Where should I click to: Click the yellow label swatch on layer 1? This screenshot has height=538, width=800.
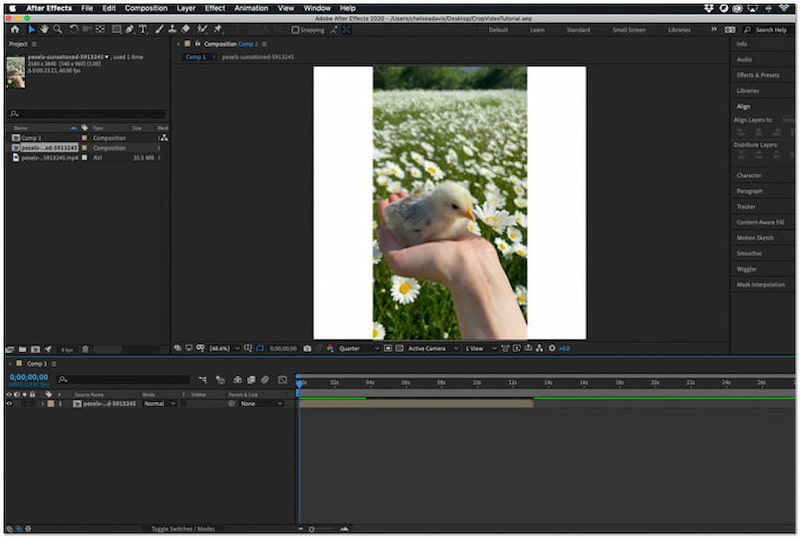coord(50,404)
